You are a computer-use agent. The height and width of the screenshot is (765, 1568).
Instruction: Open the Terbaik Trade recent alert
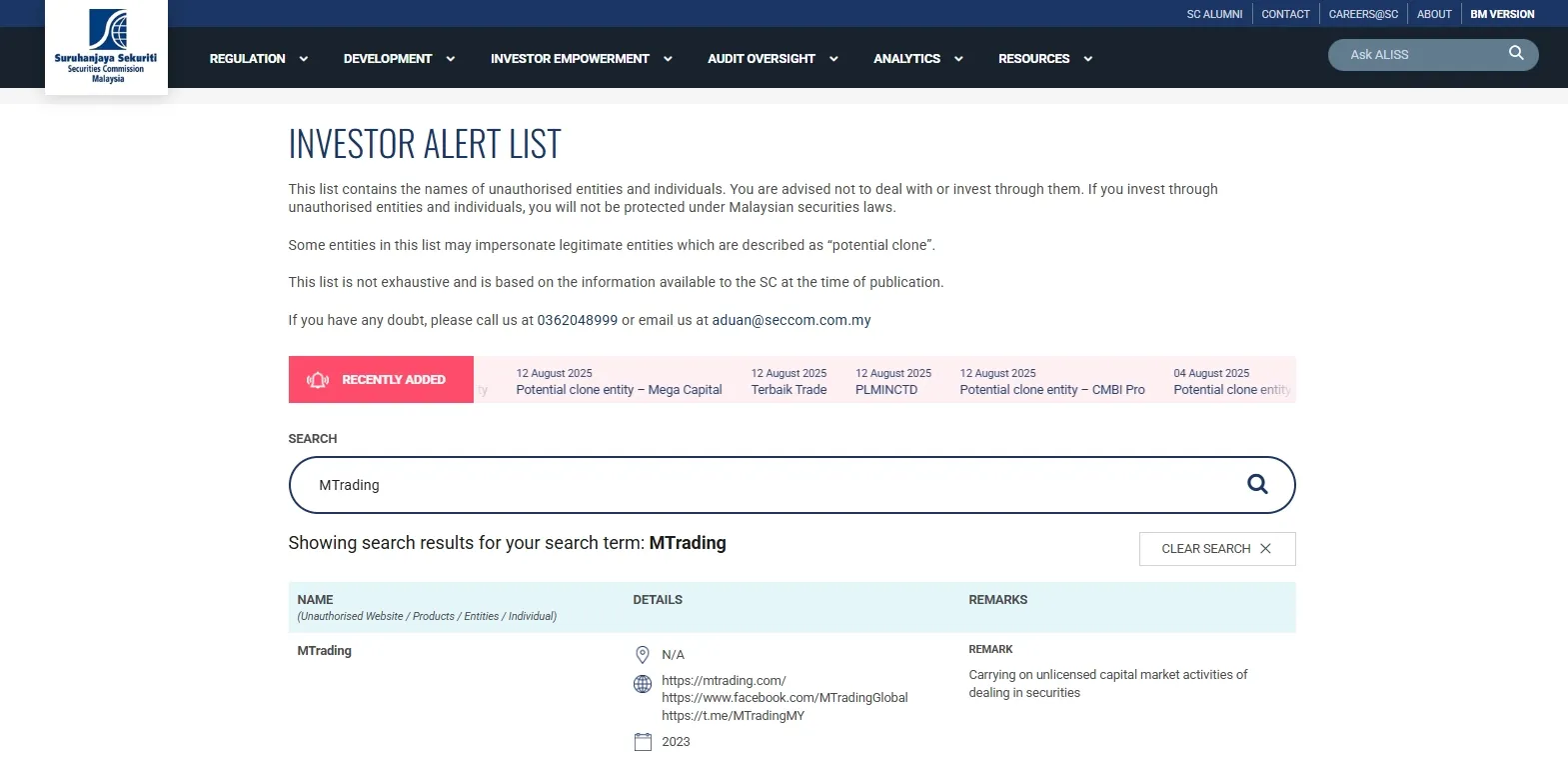[x=788, y=381]
